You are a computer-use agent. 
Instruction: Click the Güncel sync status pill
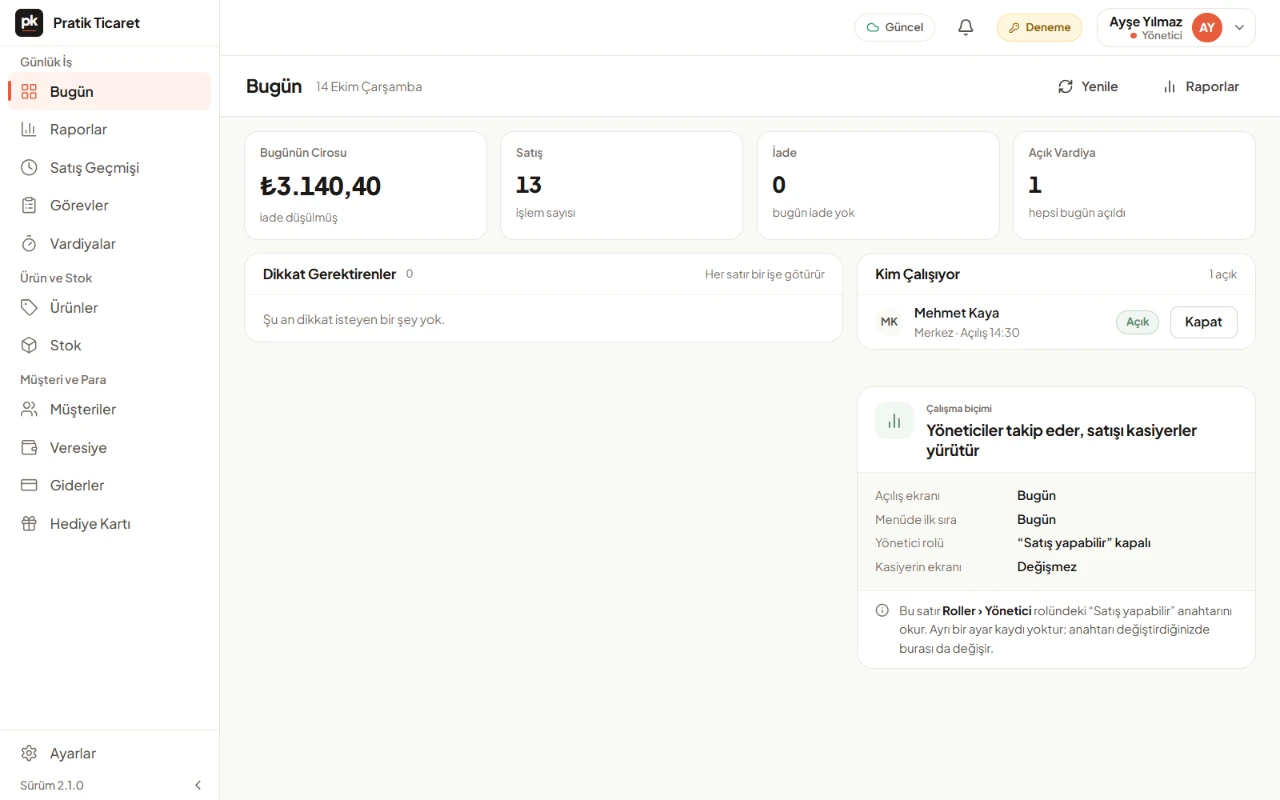[894, 27]
